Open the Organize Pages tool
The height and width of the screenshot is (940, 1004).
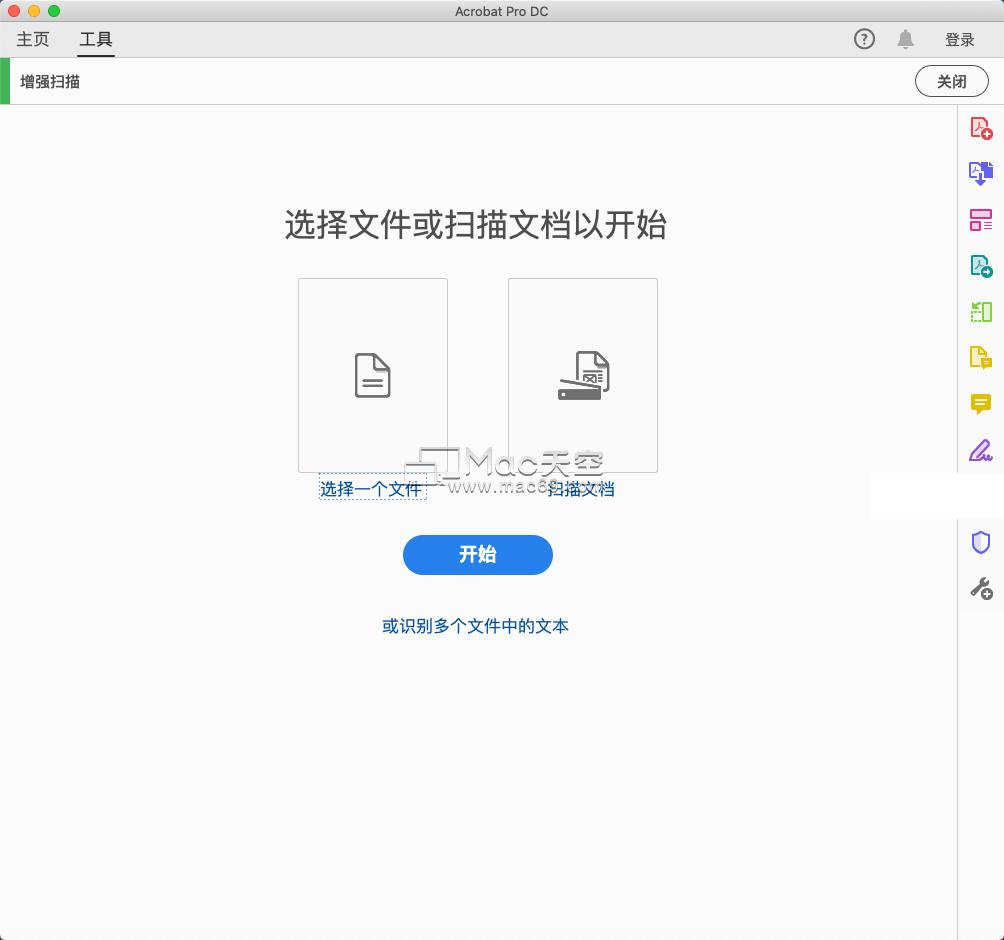[981, 218]
